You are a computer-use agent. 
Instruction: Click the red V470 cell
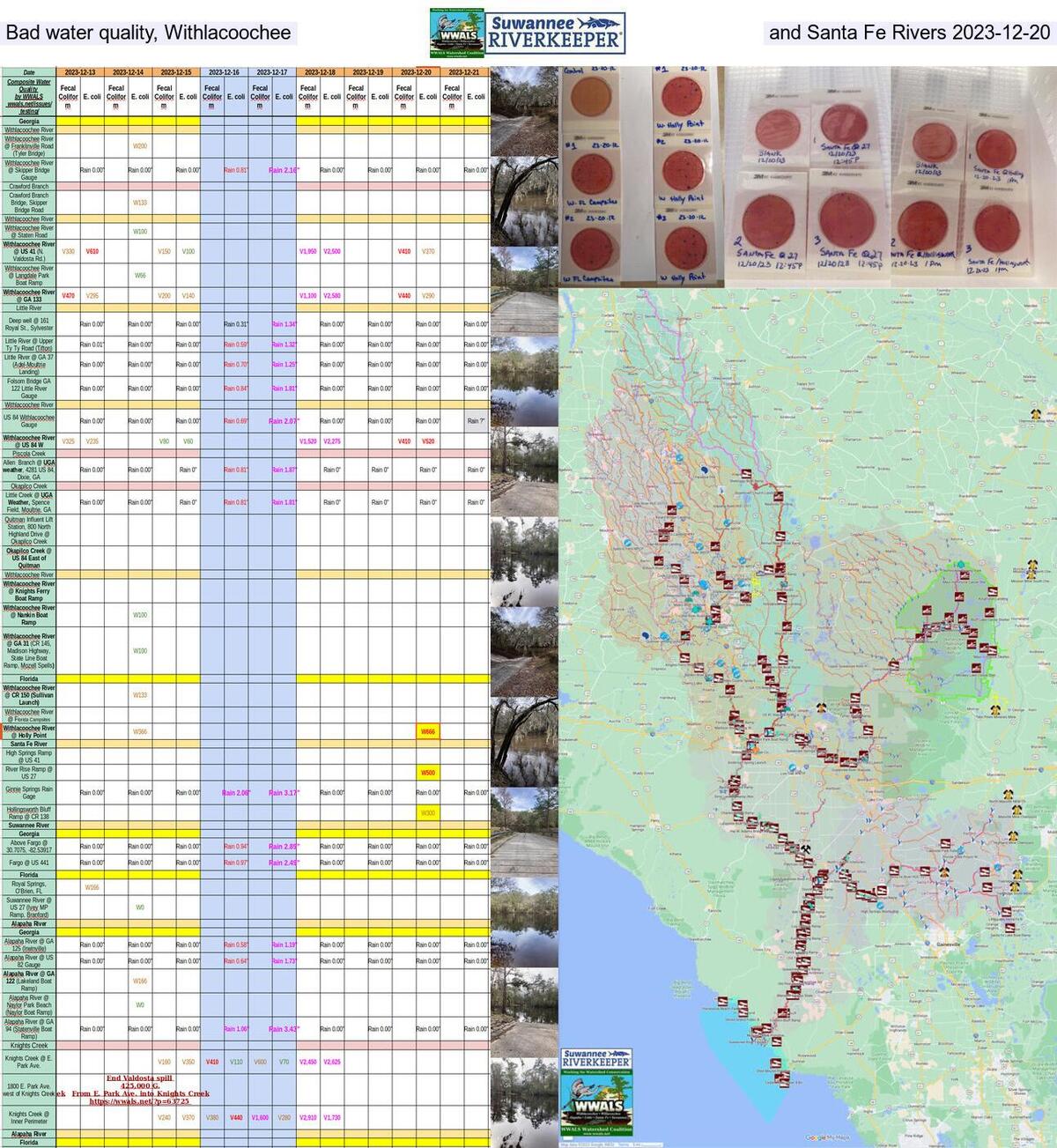[x=69, y=296]
